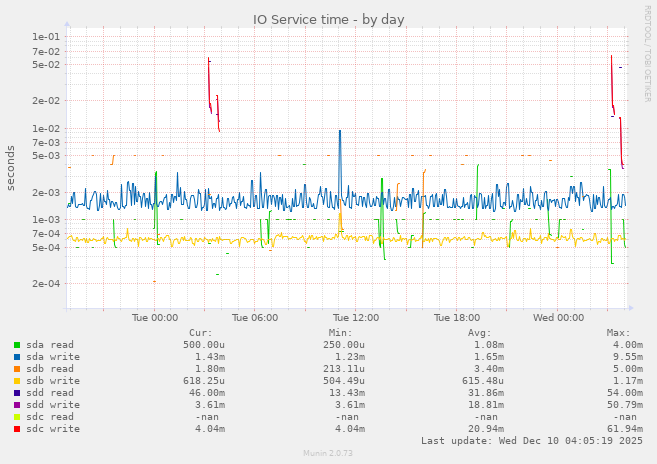This screenshot has height=464, width=657.
Task: Click the '2e-04' y-axis label
Action: 46,283
